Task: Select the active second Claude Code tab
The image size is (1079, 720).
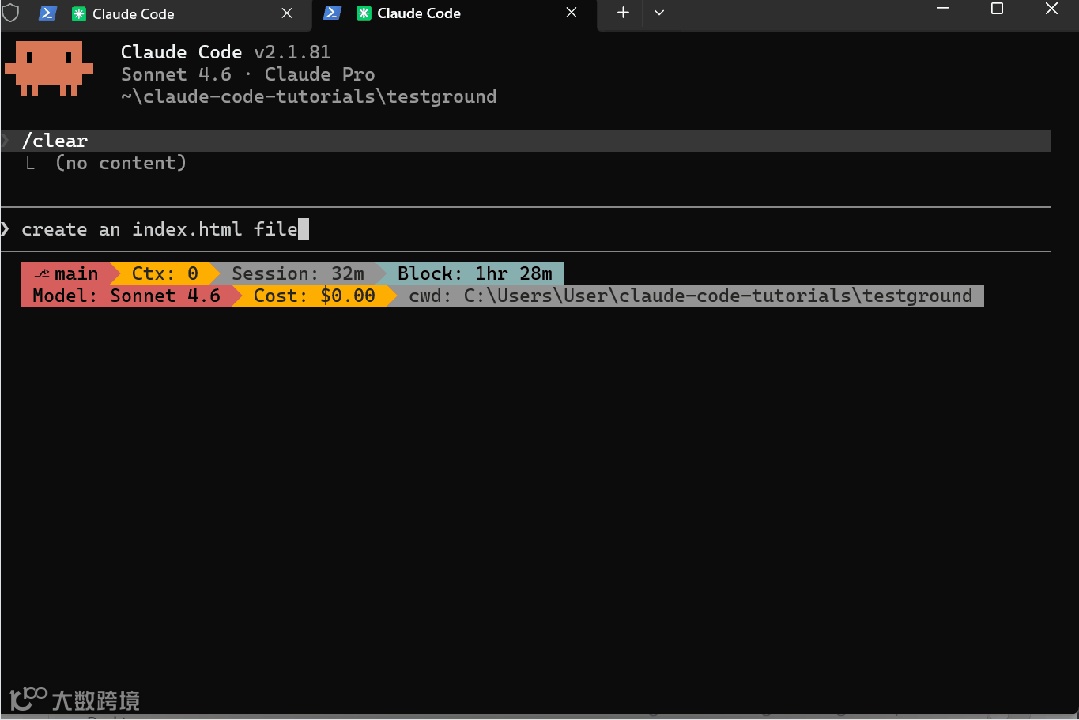Action: [x=454, y=14]
